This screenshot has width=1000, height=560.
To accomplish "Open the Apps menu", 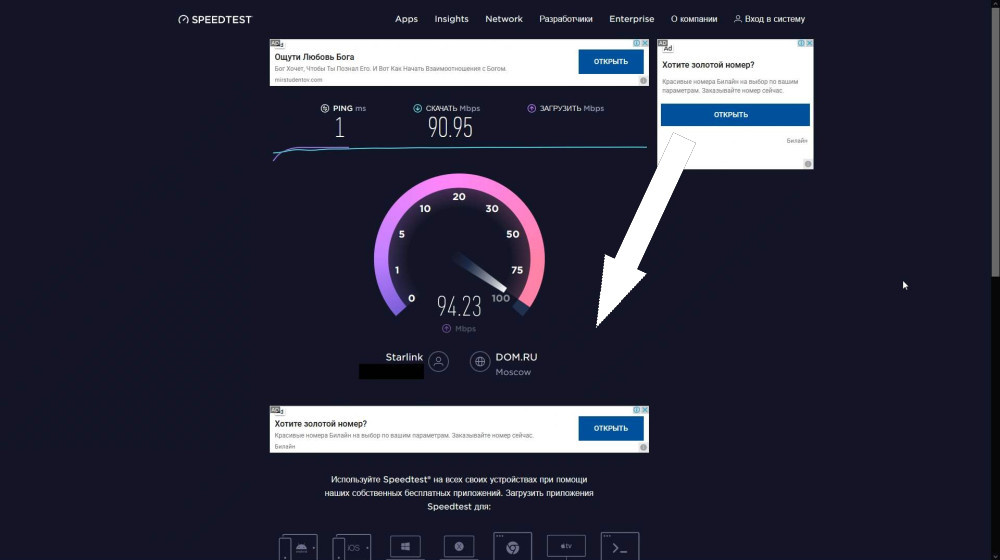I will 406,19.
